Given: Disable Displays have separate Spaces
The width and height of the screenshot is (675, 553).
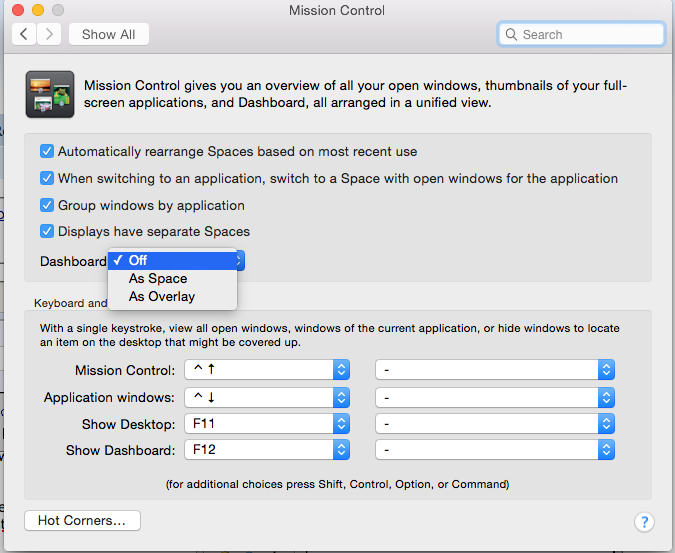Looking at the screenshot, I should 46,232.
